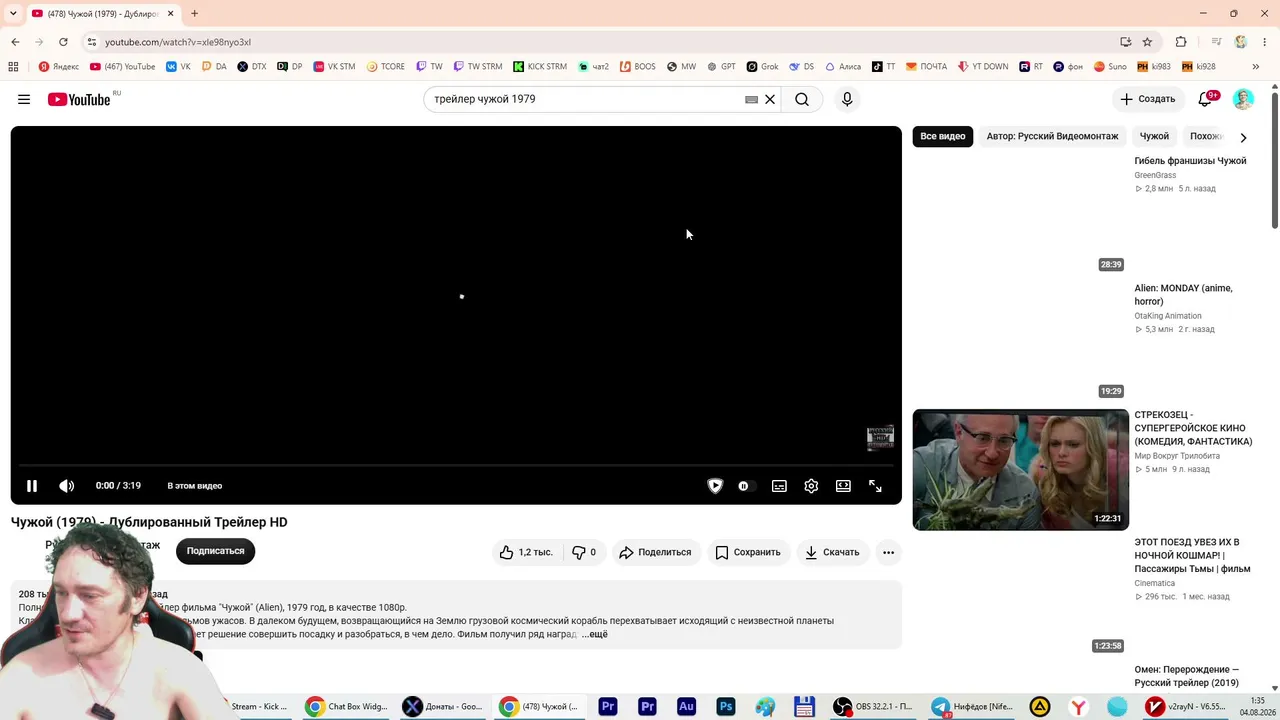
Task: Open 'Омен: Перерождение' trailer video
Action: point(1186,676)
